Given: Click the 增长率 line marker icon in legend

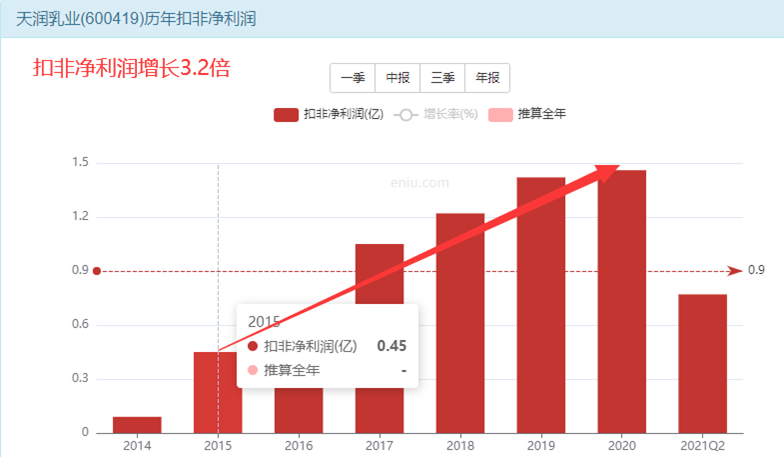Looking at the screenshot, I should 406,116.
